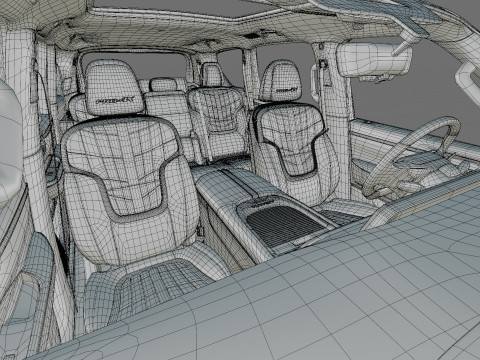Select the steering wheel rim

[412, 157]
